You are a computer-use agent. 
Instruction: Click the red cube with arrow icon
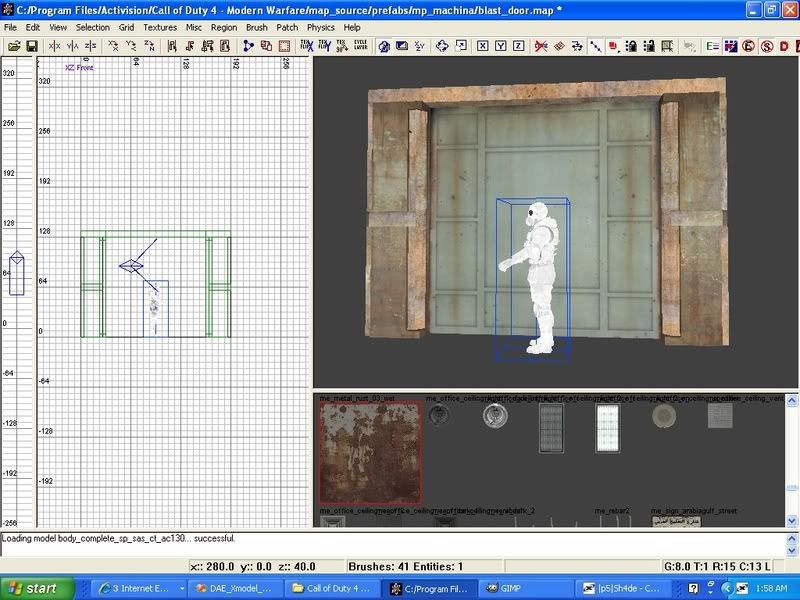(x=613, y=46)
